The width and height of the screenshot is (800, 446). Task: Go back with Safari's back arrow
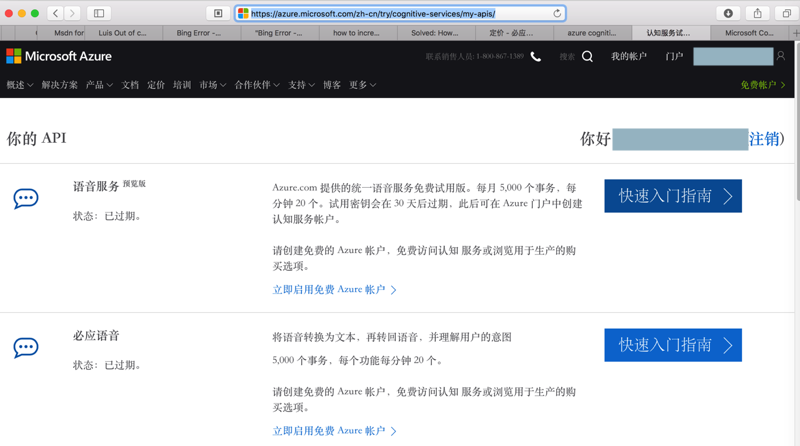click(56, 13)
